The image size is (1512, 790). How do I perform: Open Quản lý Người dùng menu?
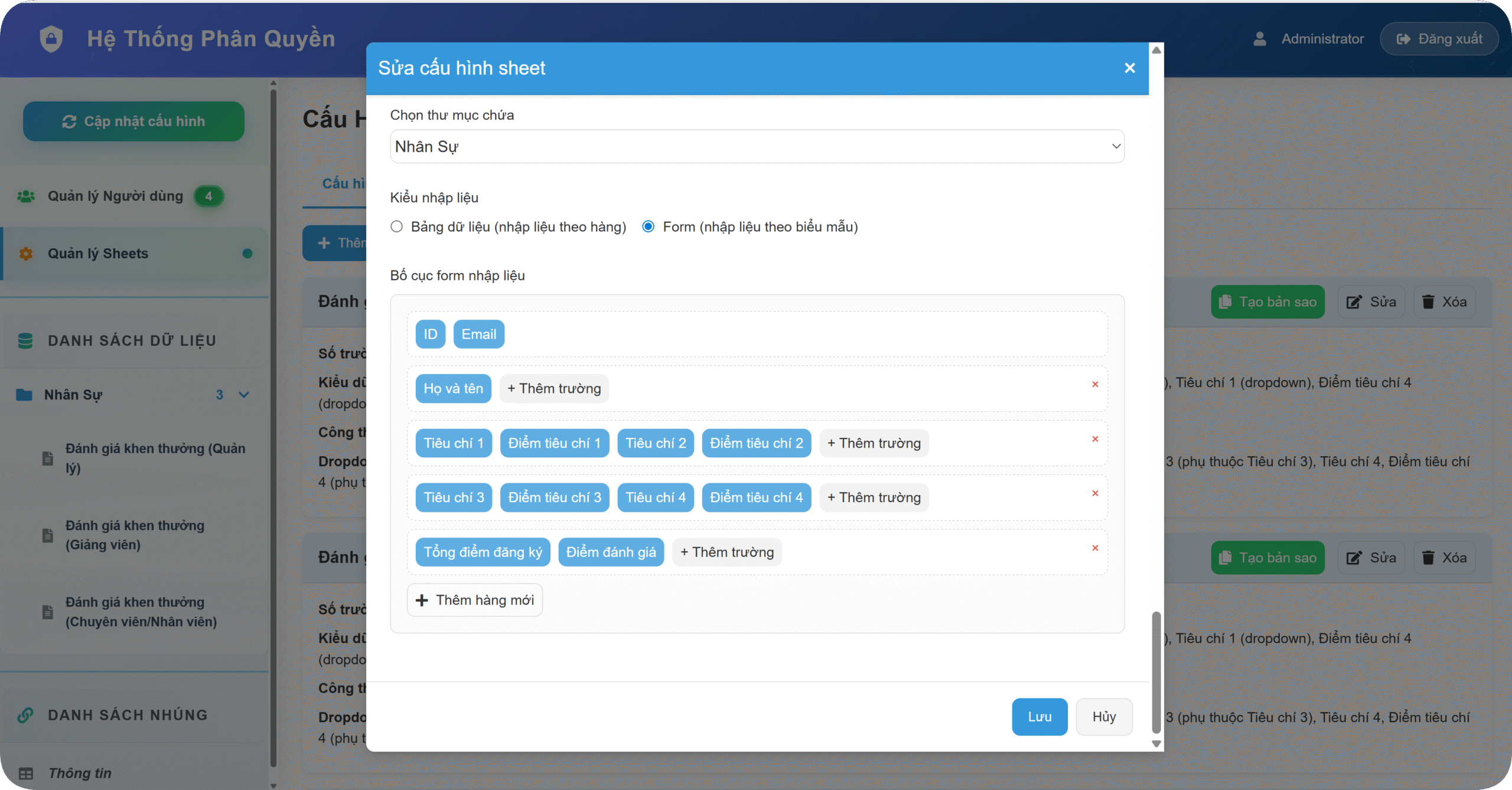click(115, 196)
